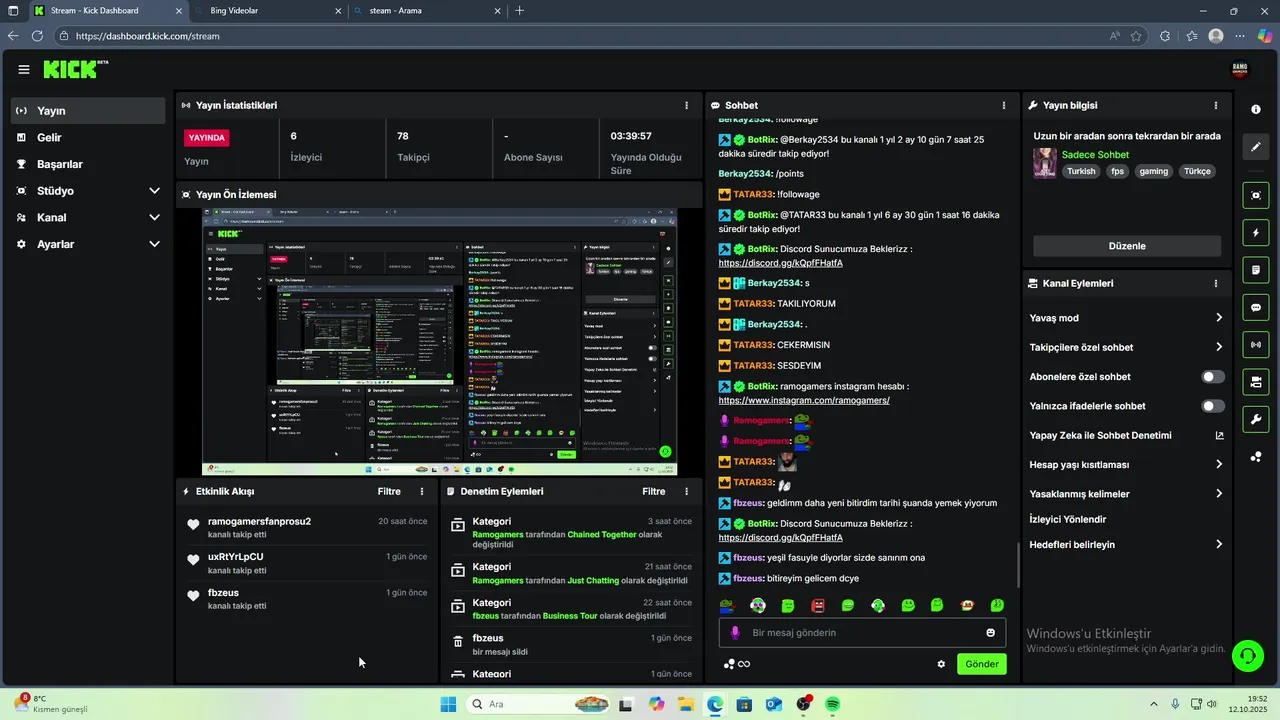The image size is (1280, 720).
Task: Go to Gelir in the left sidebar
Action: tap(88, 137)
